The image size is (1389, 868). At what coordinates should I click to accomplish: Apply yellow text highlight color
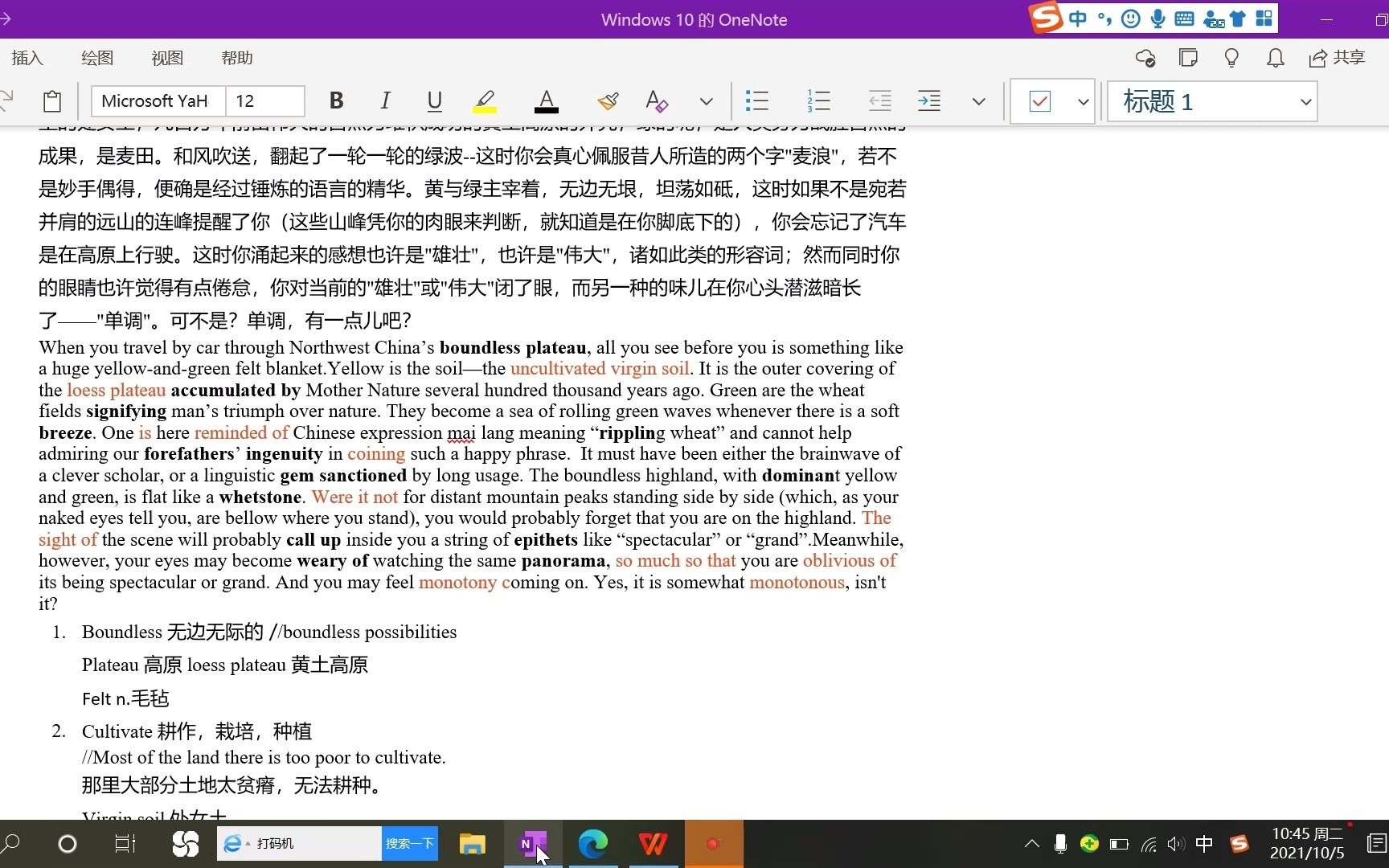pos(484,101)
